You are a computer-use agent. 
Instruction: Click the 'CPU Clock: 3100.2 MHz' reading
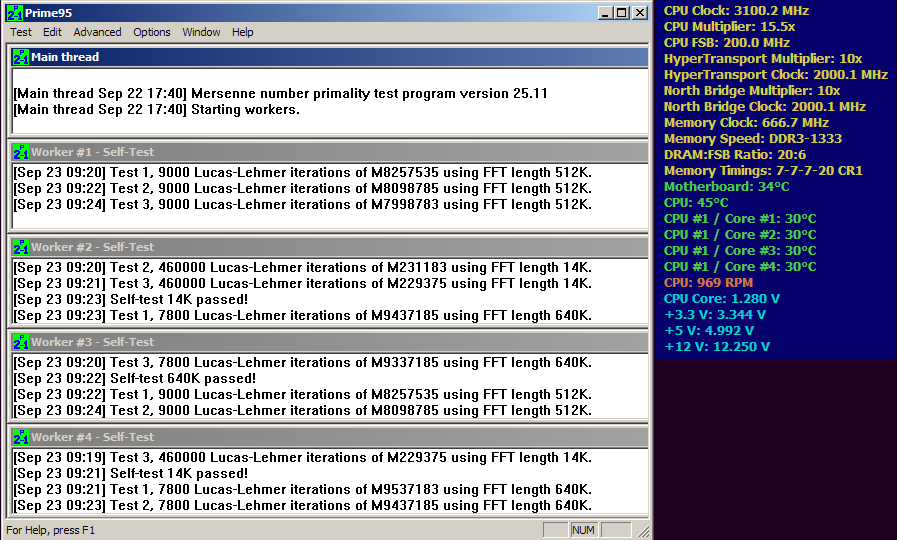[736, 10]
